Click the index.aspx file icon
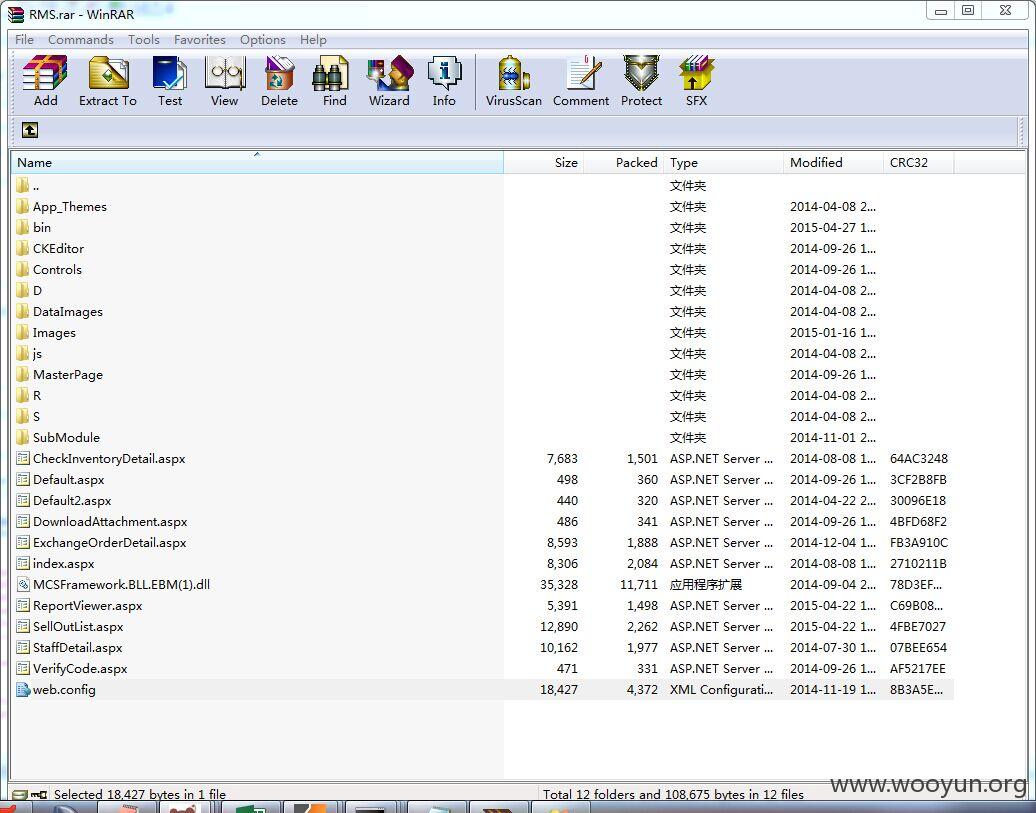This screenshot has width=1036, height=813. click(x=23, y=563)
